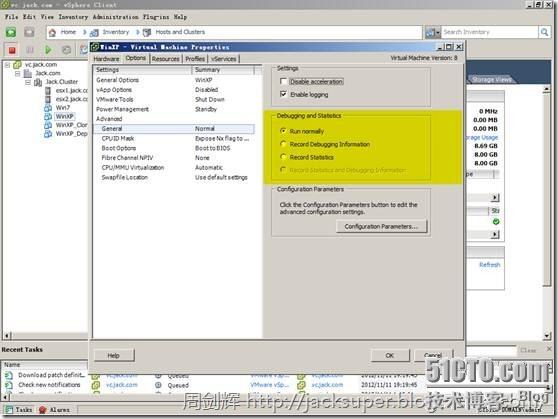The height and width of the screenshot is (419, 558).
Task: Open the File menu
Action: [x=11, y=17]
